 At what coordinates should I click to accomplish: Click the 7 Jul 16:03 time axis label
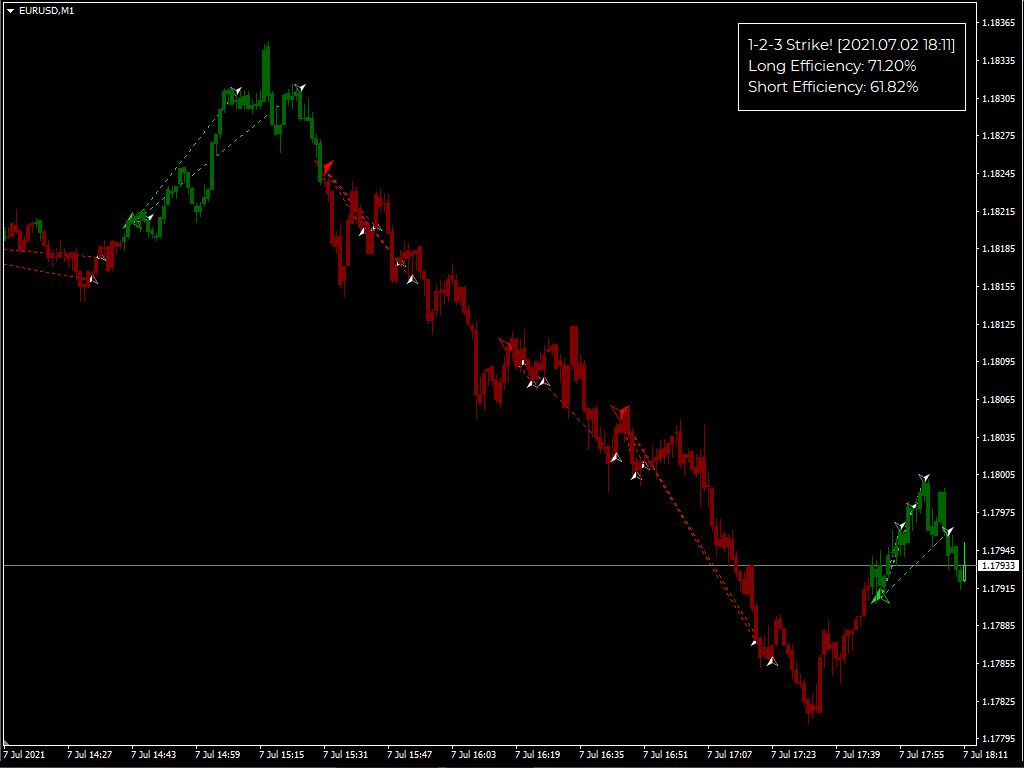coord(473,754)
